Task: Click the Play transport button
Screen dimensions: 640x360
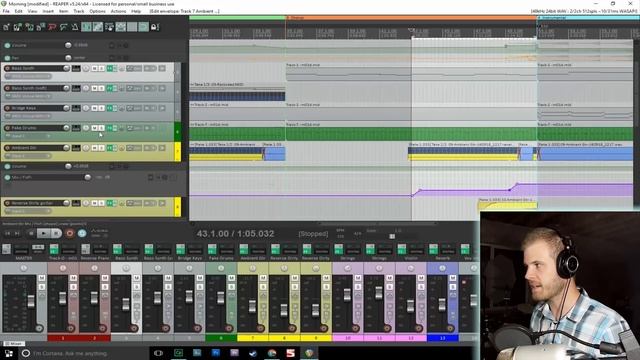Action: [x=43, y=233]
